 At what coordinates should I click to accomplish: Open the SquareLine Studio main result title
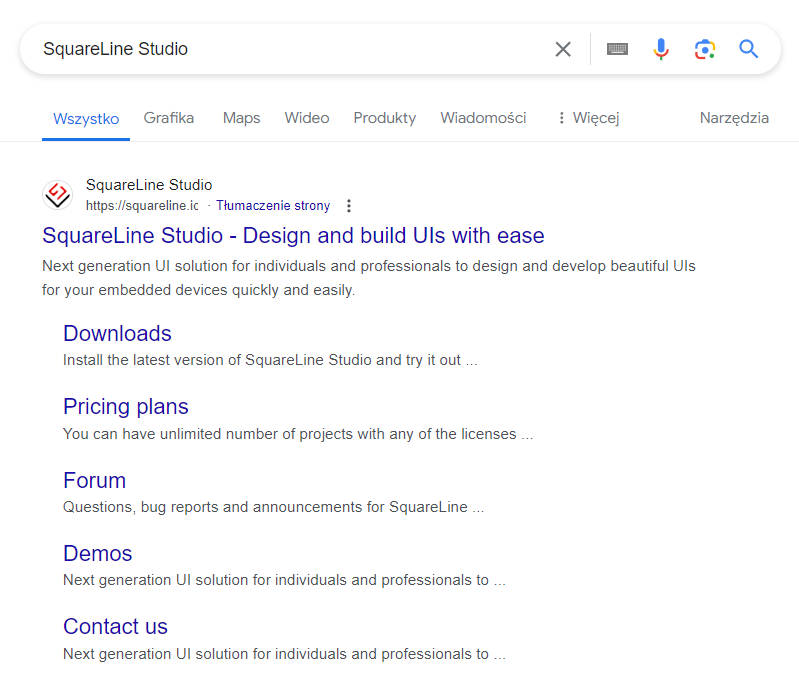294,236
